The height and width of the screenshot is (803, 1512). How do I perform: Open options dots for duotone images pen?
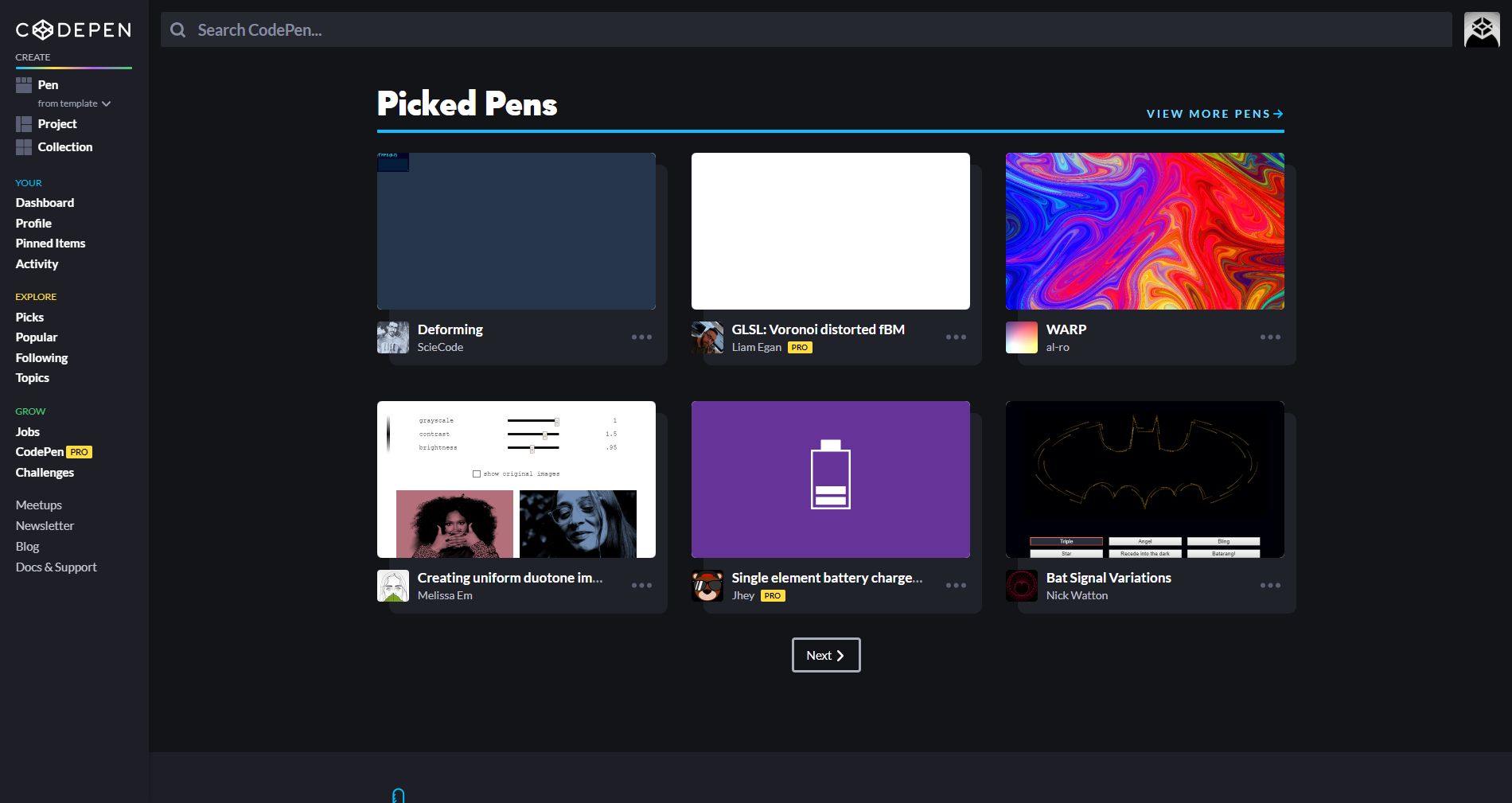click(641, 586)
